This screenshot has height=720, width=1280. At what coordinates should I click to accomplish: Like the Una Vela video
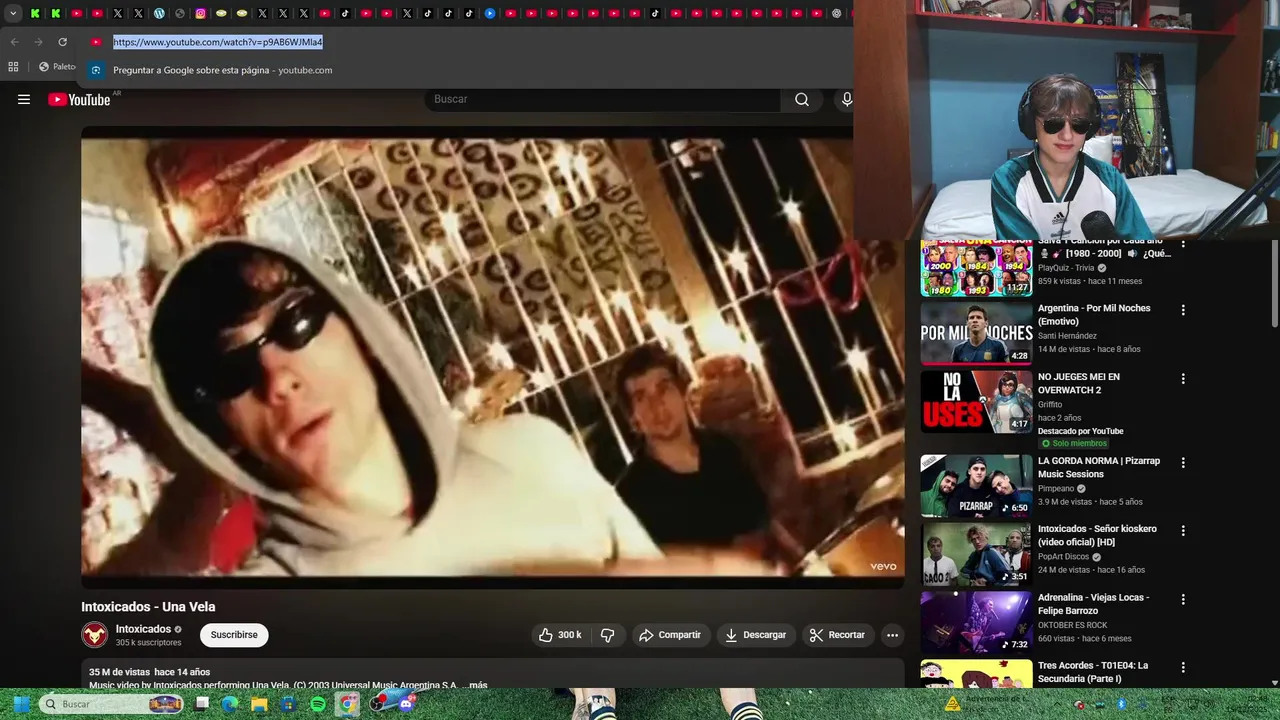[x=559, y=635]
